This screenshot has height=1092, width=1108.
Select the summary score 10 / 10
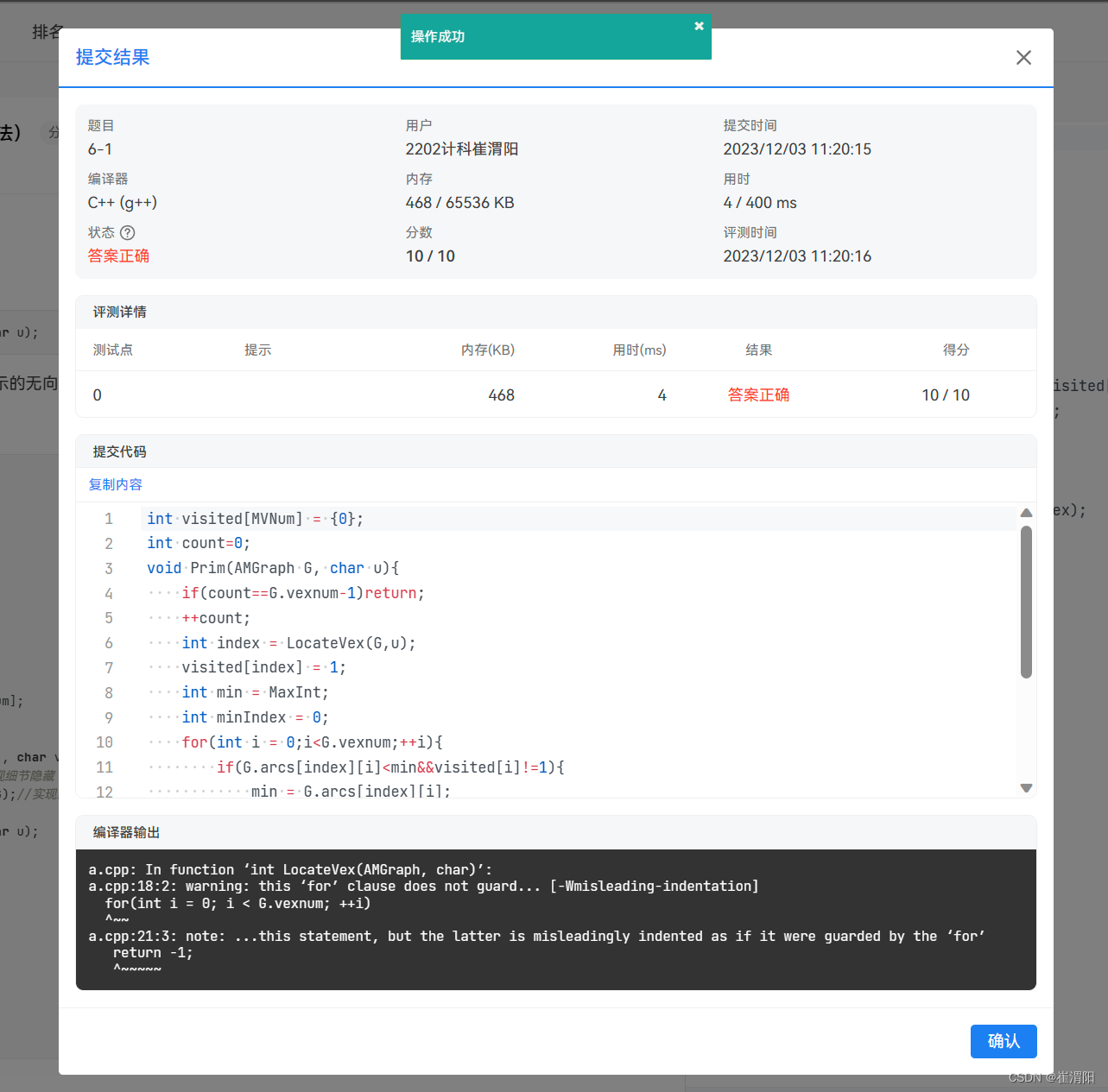[x=430, y=256]
